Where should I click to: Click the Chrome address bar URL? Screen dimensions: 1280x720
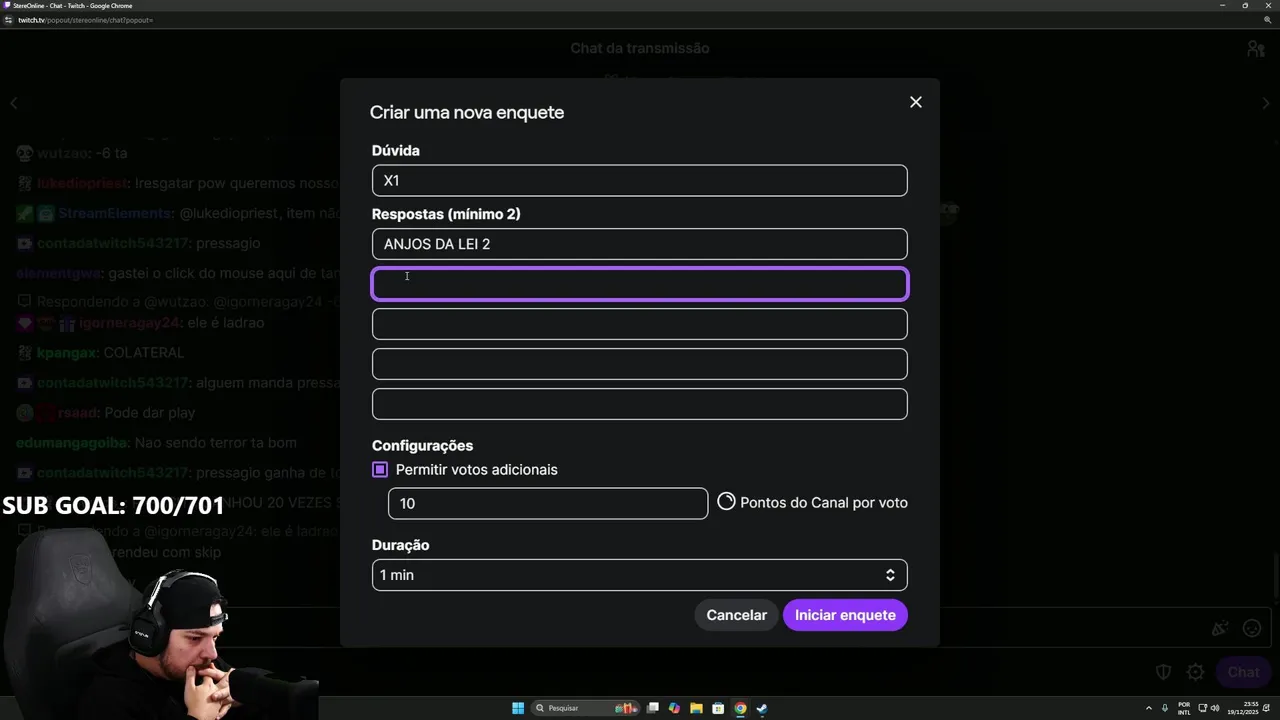coord(86,20)
